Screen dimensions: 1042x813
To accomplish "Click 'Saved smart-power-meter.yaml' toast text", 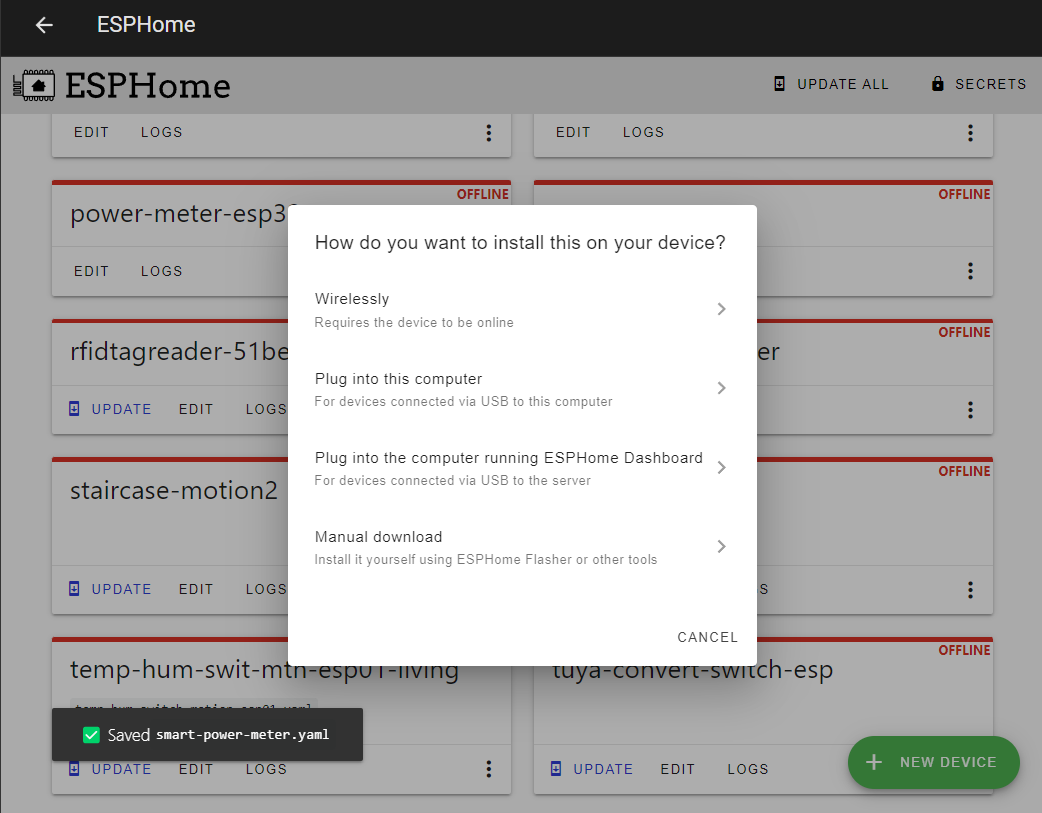I will (x=218, y=735).
